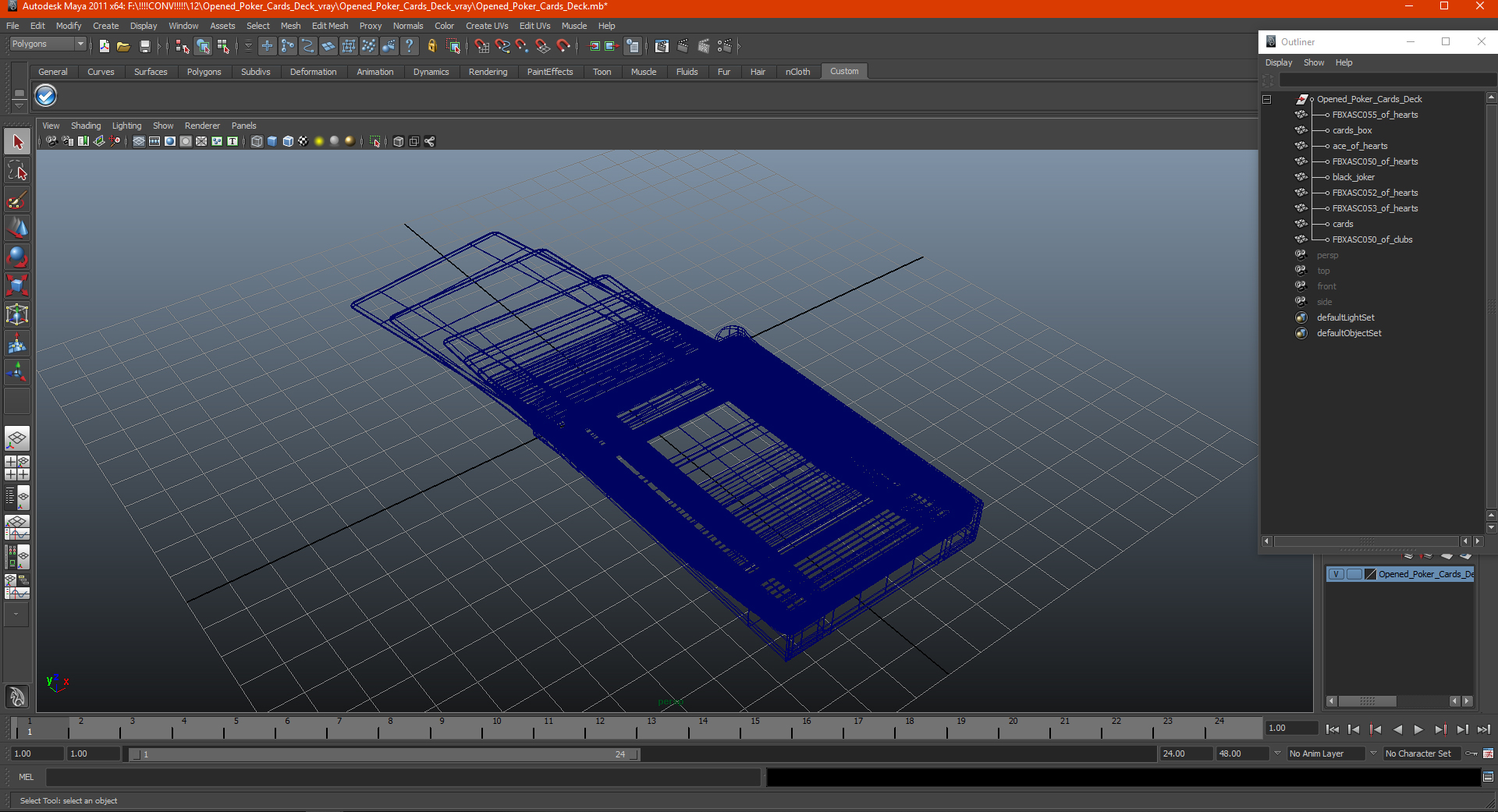Switch to single perspective view layout
This screenshot has width=1498, height=812.
click(x=17, y=438)
